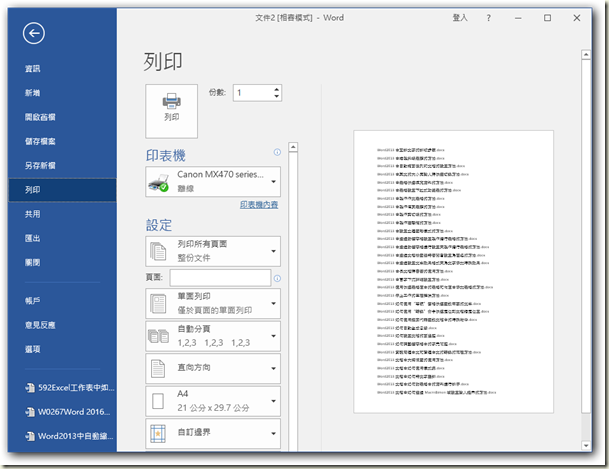Open the 資訊 menu item

pos(32,69)
